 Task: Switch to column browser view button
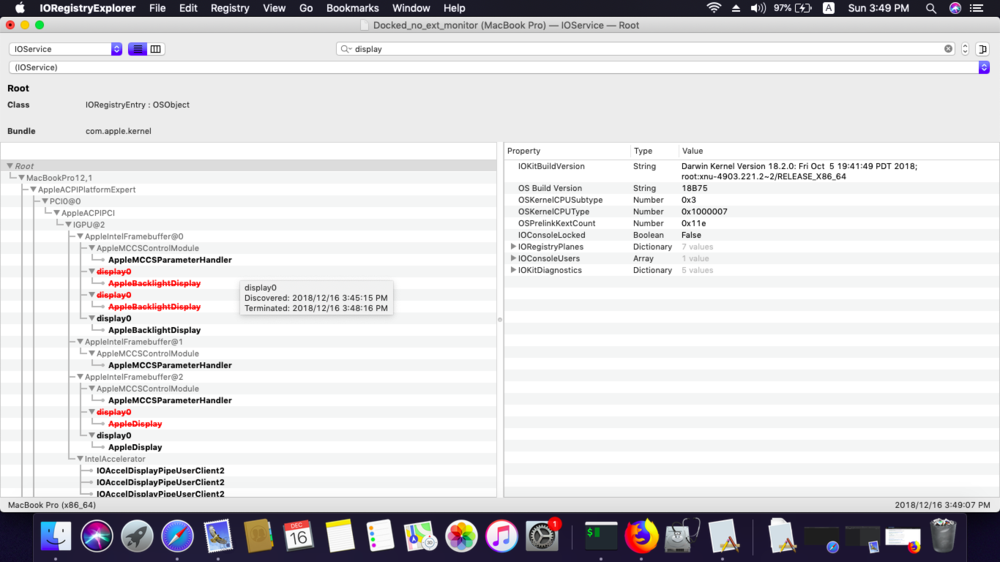click(x=156, y=49)
